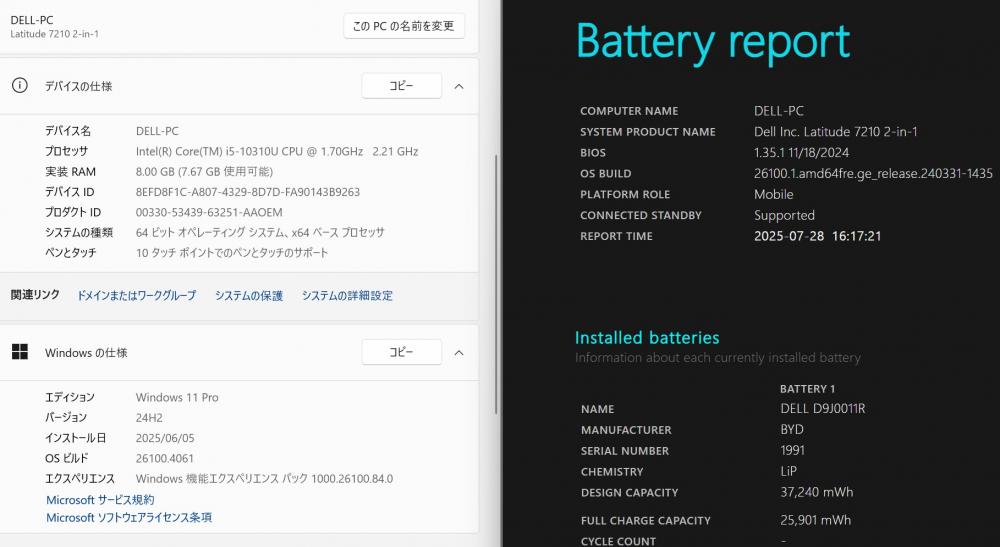
Task: Click the Installed batteries heading
Action: pos(647,338)
